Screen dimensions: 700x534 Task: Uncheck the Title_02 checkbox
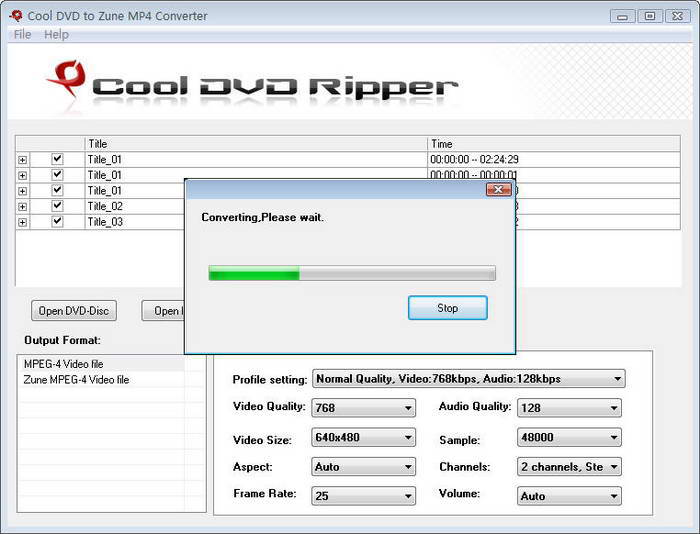(57, 206)
